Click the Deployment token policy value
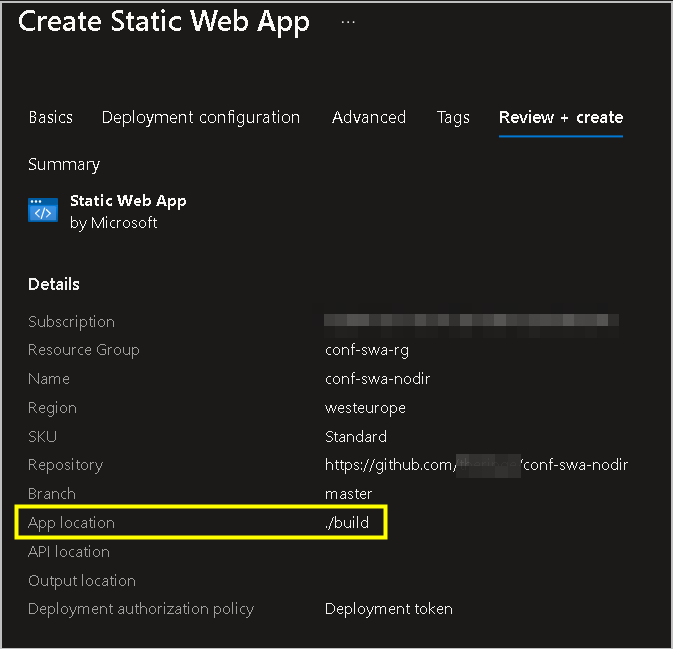The width and height of the screenshot is (673, 649). pos(389,609)
